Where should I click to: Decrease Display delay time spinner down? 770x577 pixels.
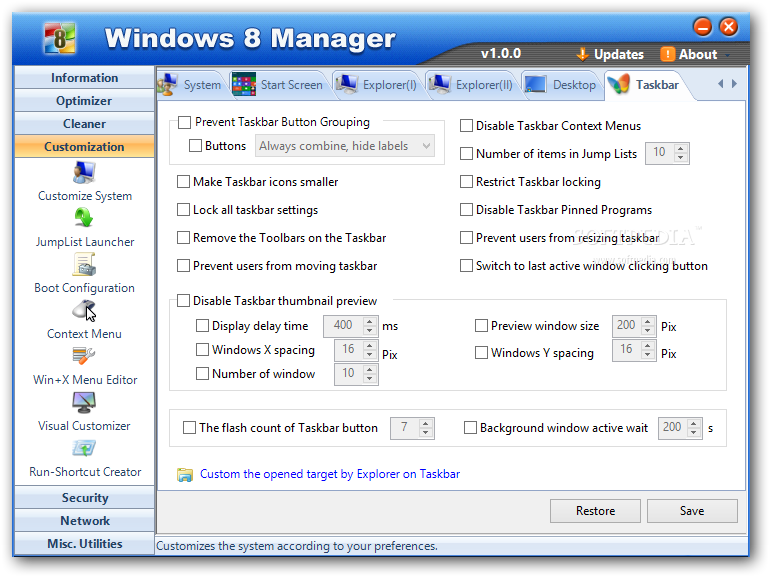tap(369, 331)
